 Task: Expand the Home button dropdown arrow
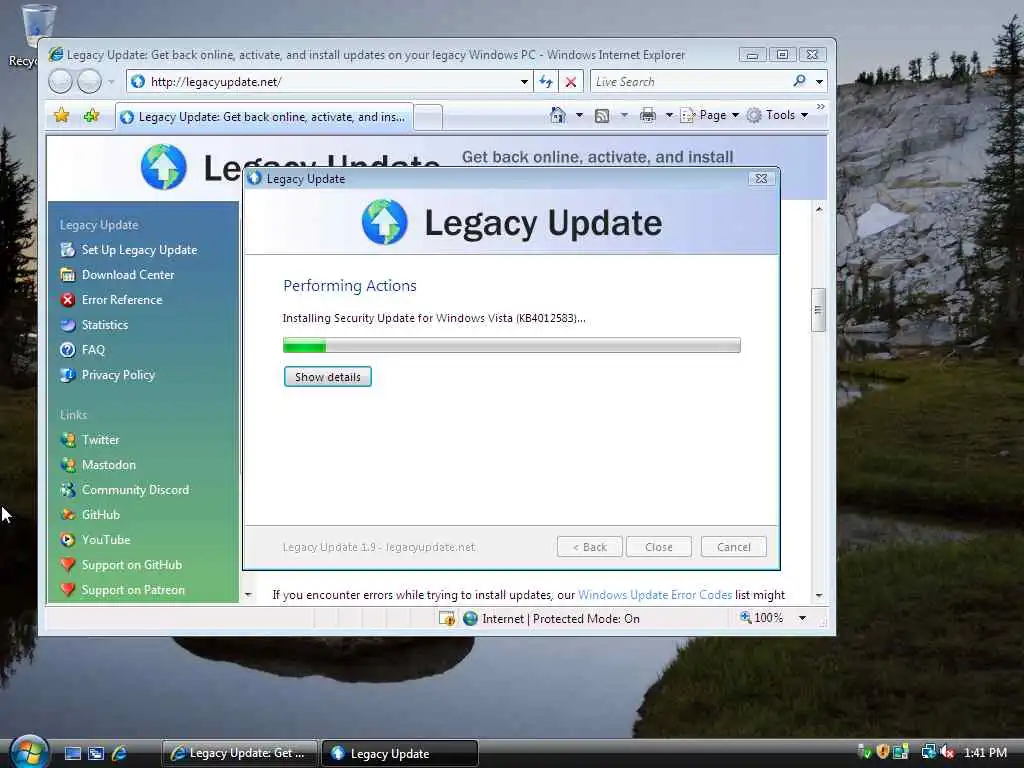point(579,116)
